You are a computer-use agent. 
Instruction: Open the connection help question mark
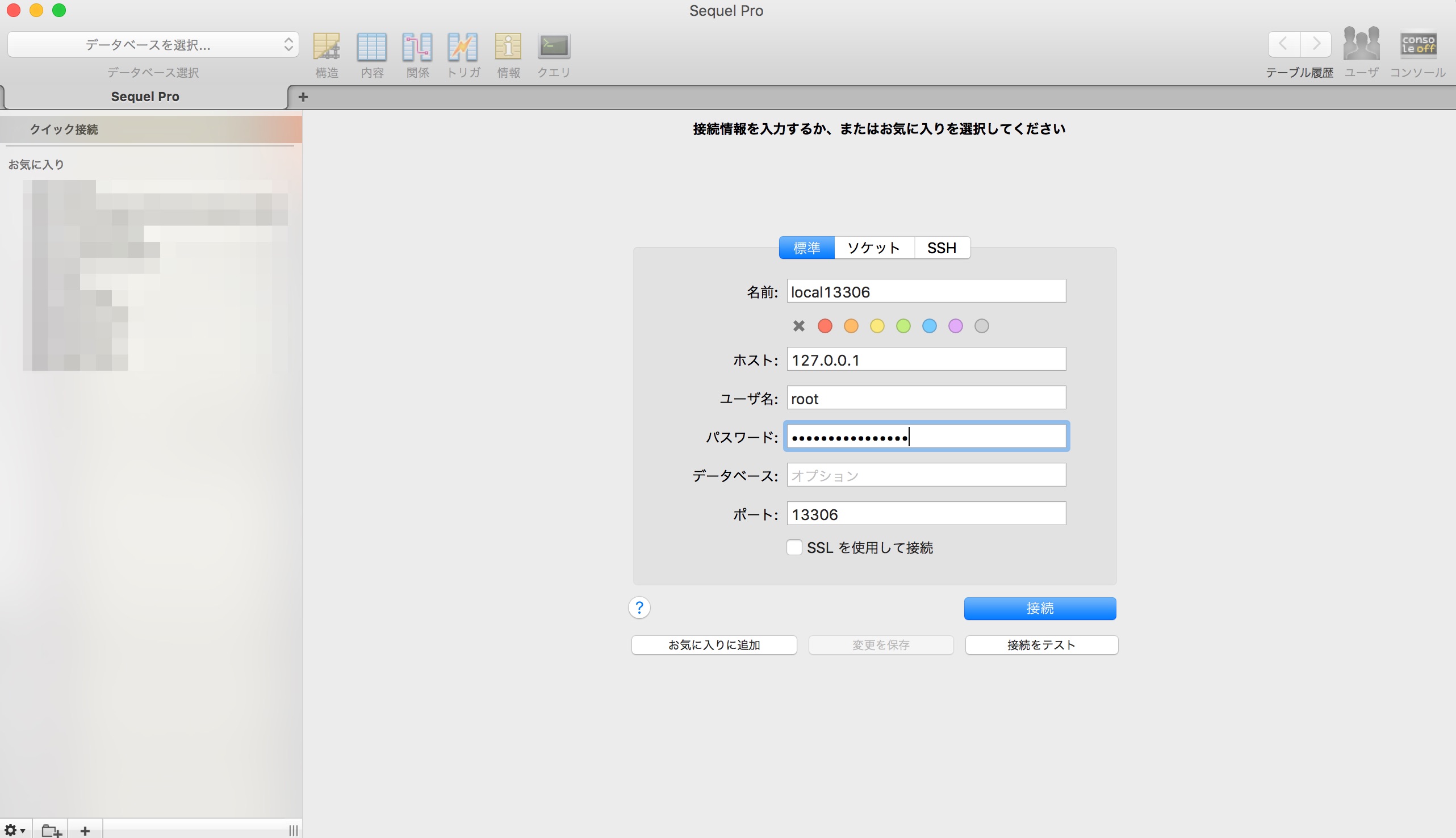pyautogui.click(x=639, y=607)
